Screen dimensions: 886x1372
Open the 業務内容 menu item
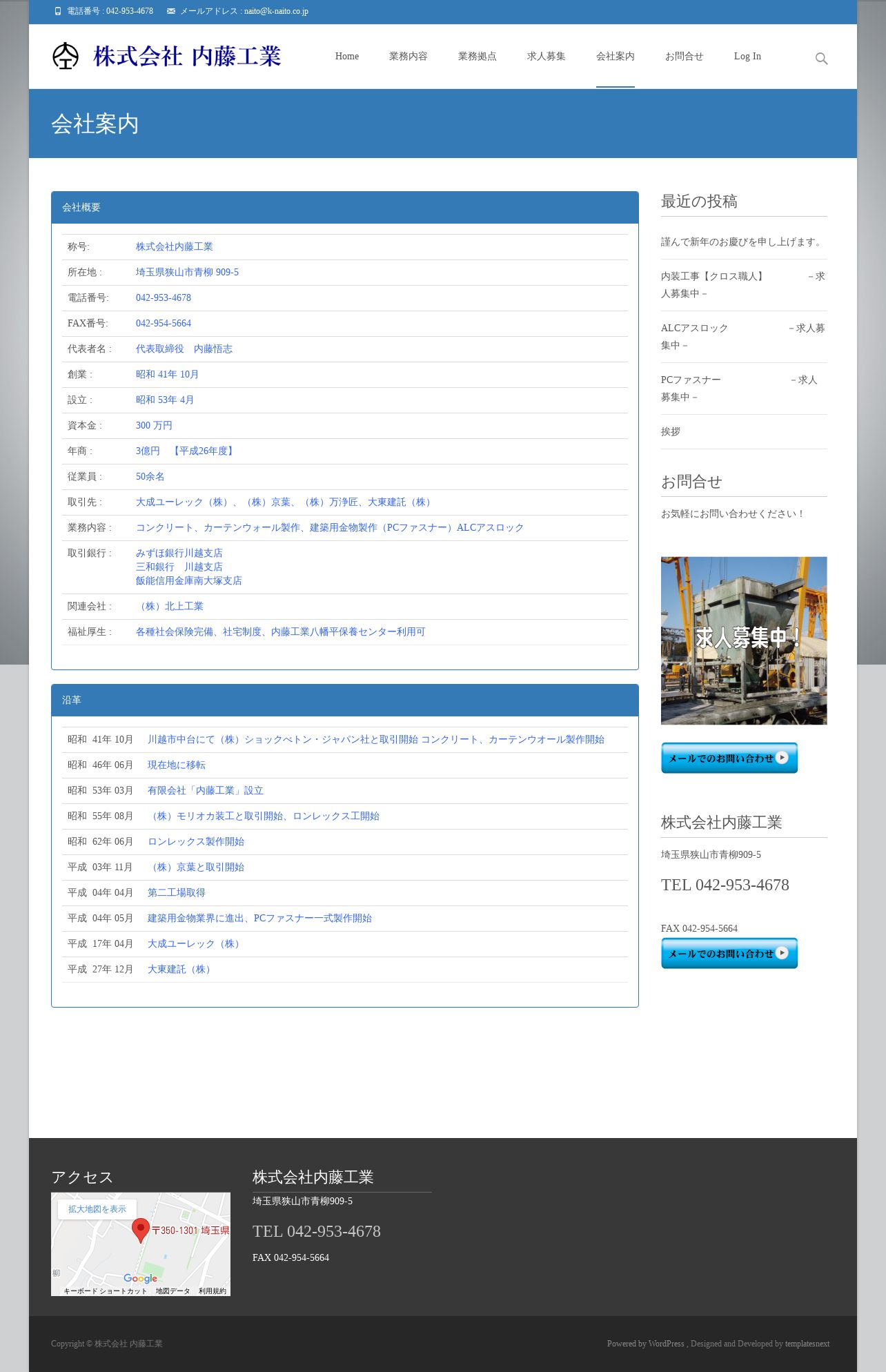[408, 57]
